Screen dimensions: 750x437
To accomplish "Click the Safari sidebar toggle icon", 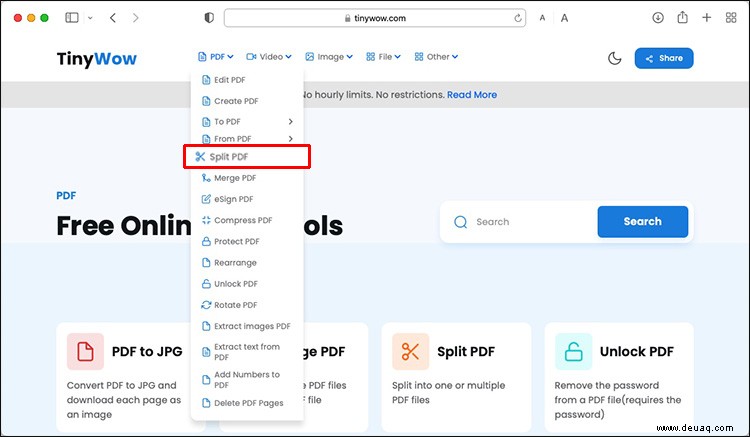I will pos(72,18).
